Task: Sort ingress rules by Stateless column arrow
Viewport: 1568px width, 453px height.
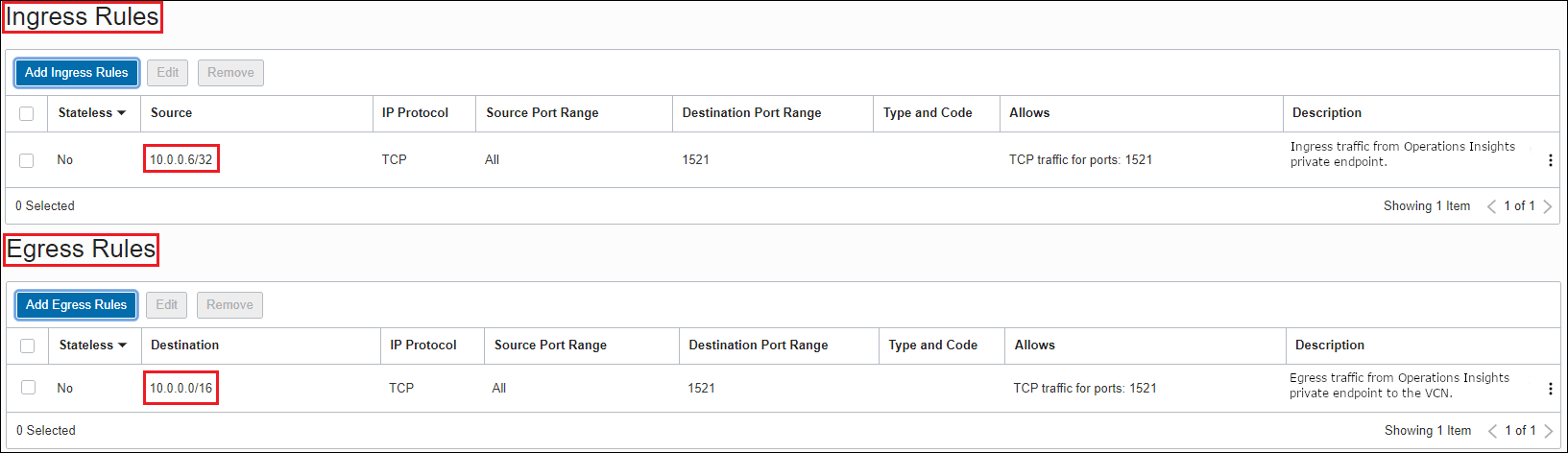Action: (122, 113)
